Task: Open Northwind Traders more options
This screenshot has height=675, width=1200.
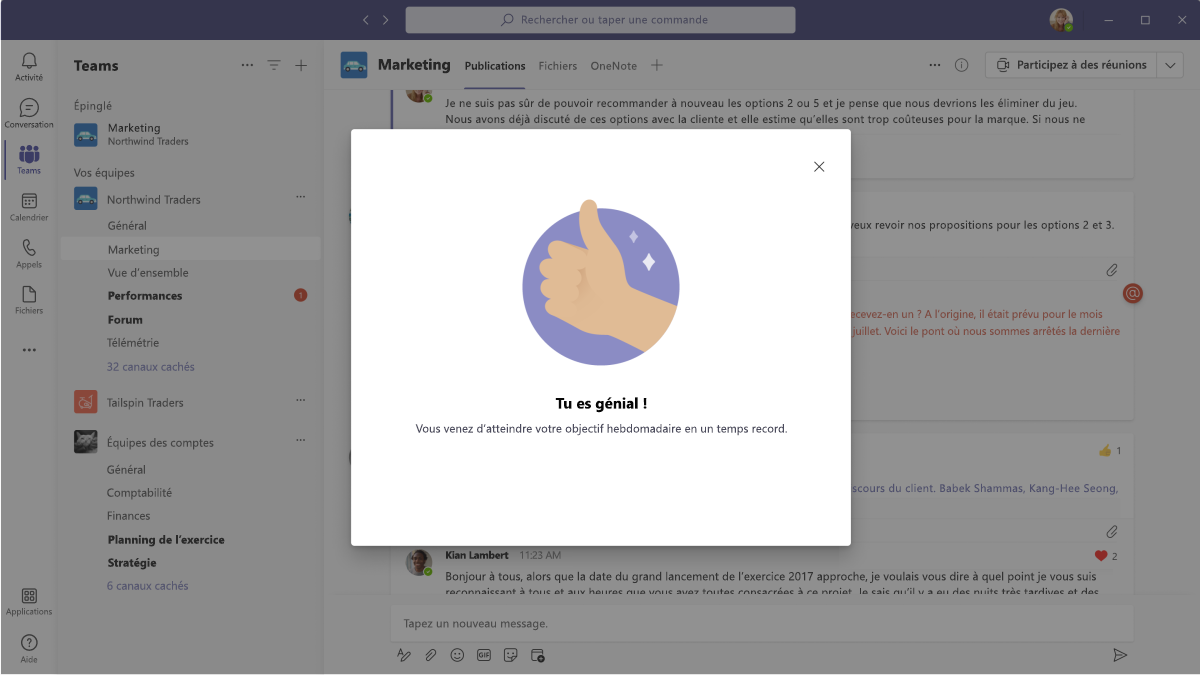Action: coord(300,197)
